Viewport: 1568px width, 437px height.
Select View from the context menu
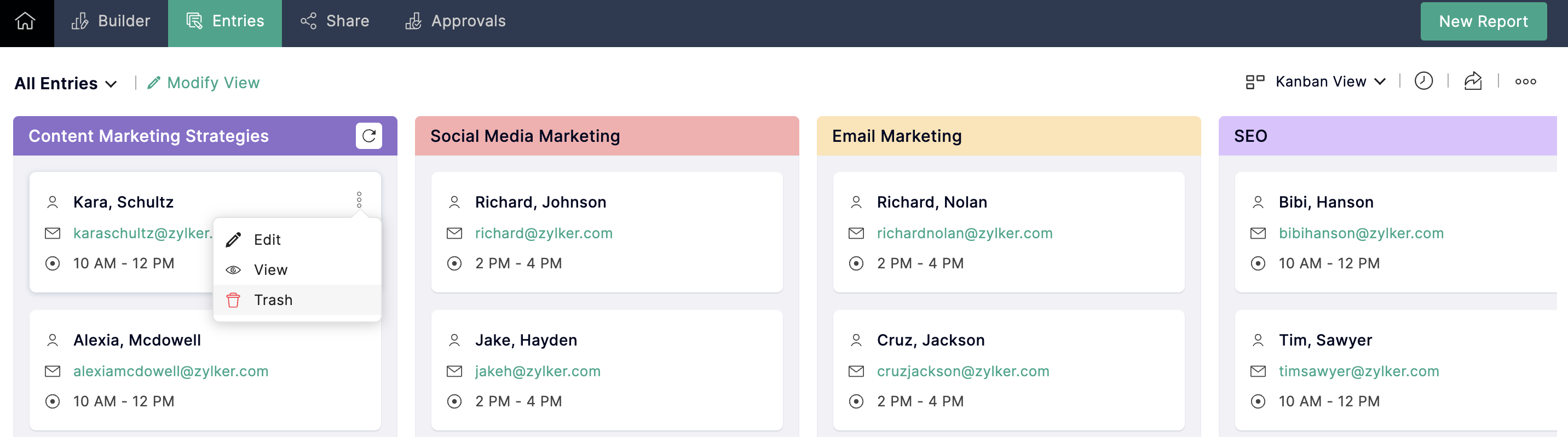(270, 269)
